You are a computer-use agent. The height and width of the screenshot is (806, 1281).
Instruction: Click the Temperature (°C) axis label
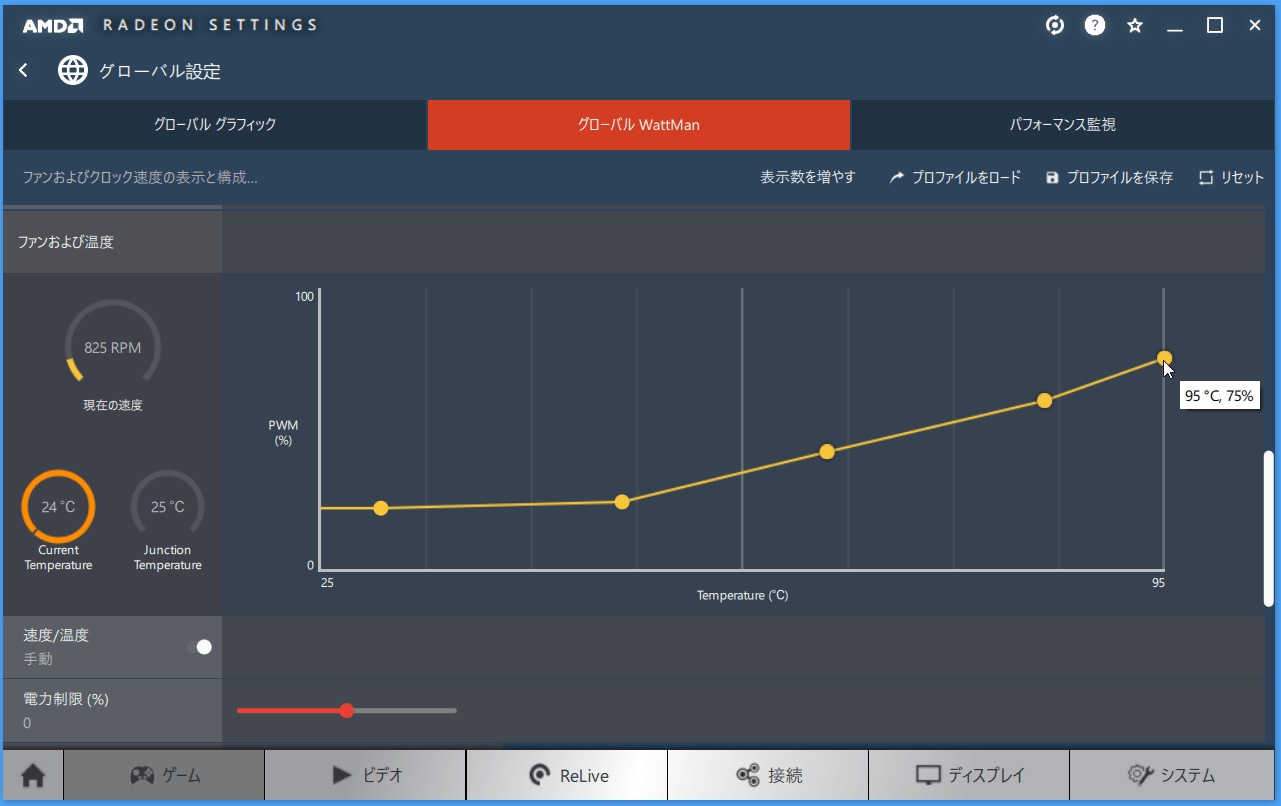coord(743,595)
